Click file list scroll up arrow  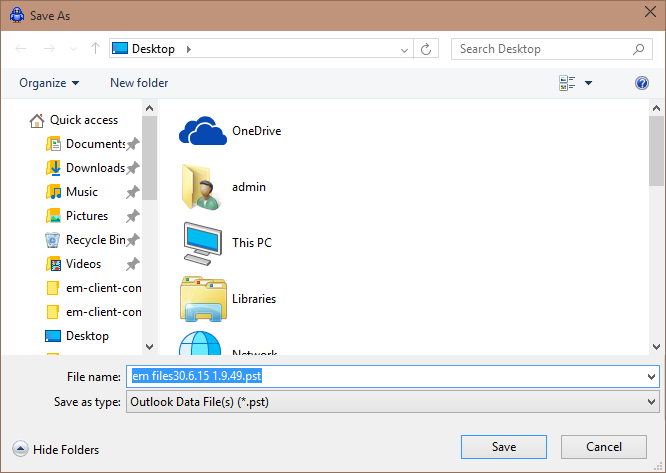click(657, 108)
